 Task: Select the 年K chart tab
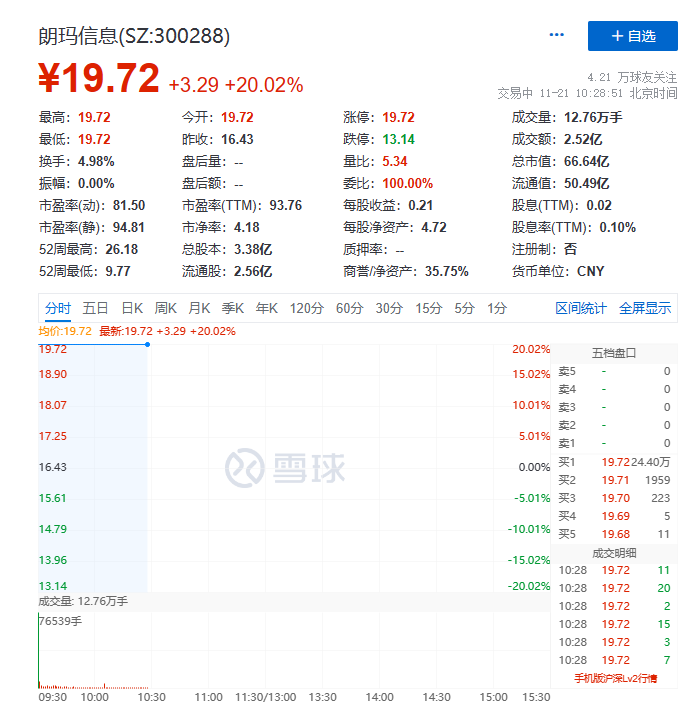coord(266,308)
